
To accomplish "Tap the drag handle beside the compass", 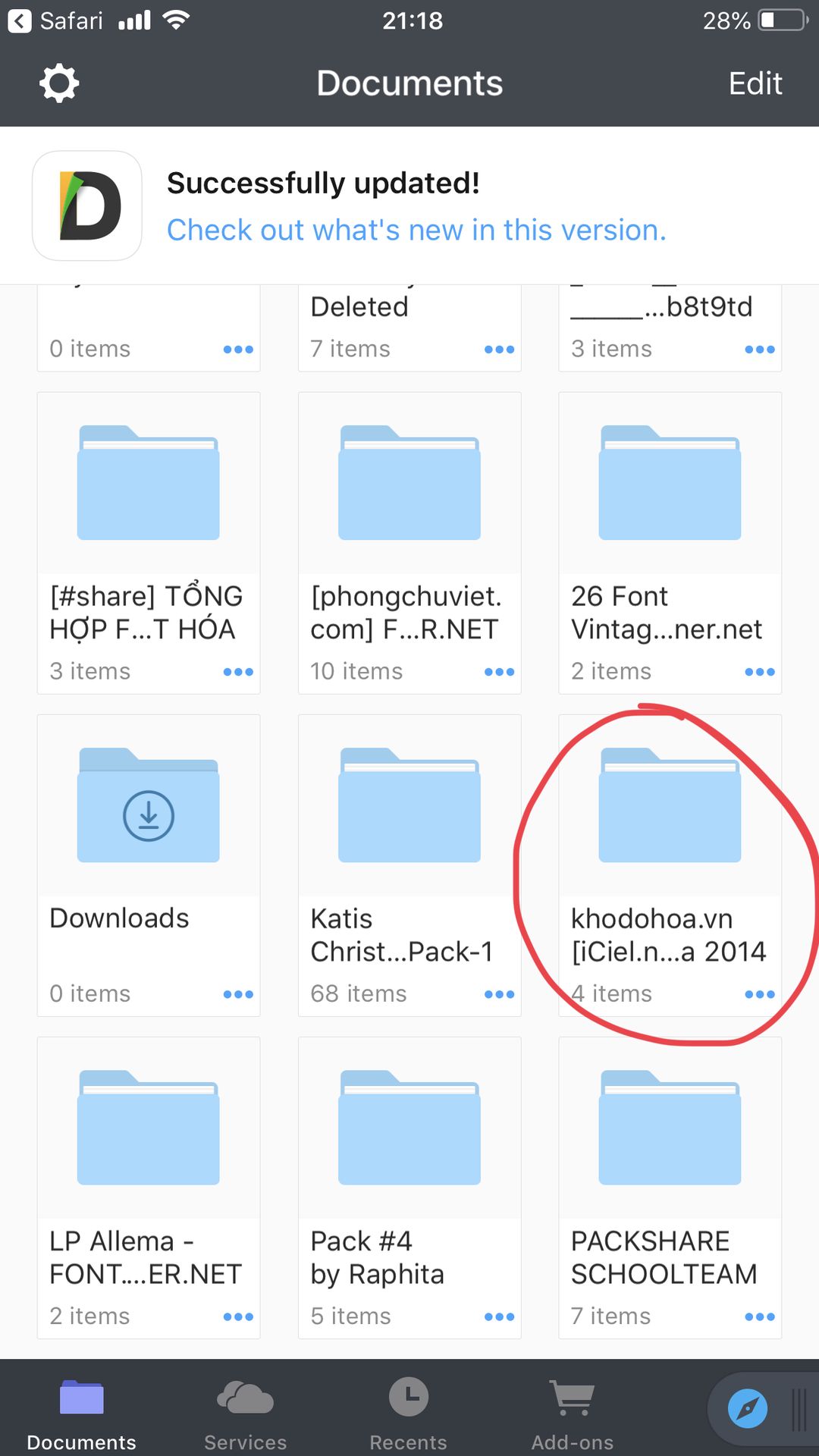I will 799,1410.
